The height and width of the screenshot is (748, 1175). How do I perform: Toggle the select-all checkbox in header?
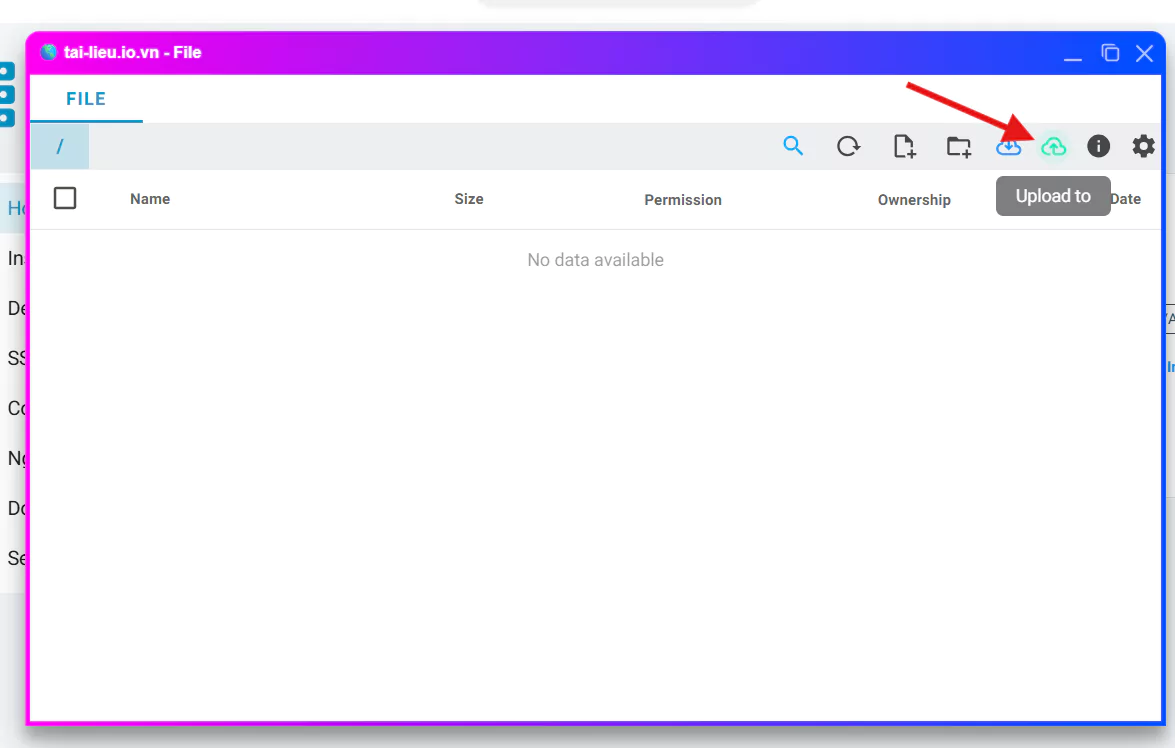point(65,198)
